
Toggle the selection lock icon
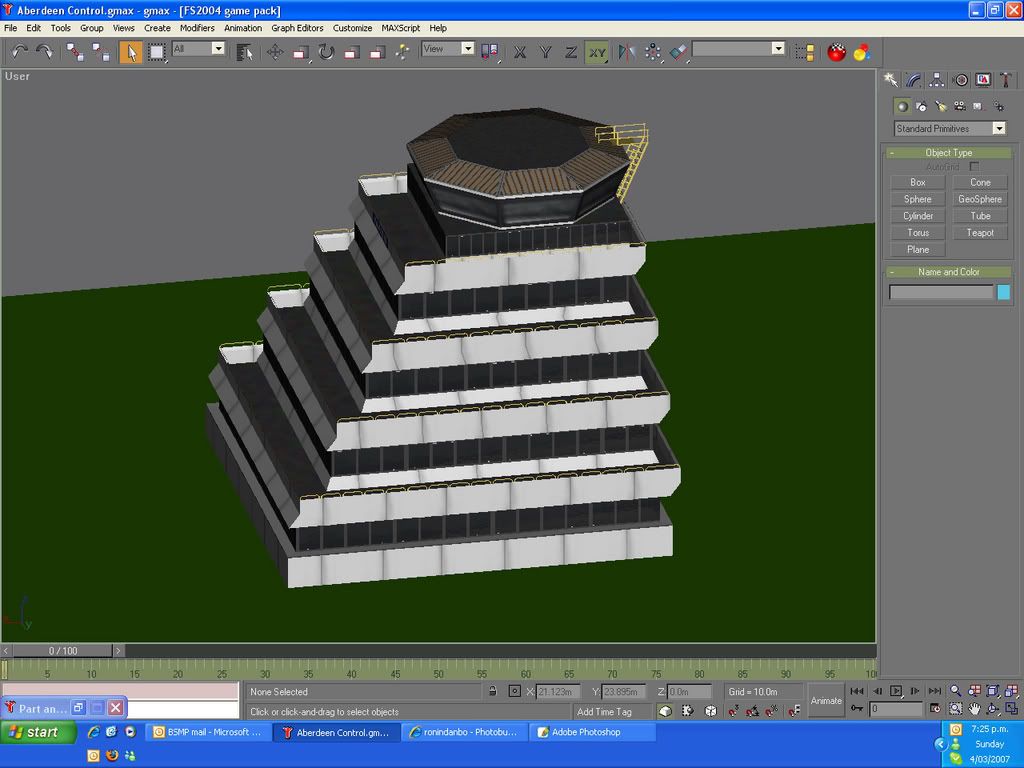pos(492,691)
